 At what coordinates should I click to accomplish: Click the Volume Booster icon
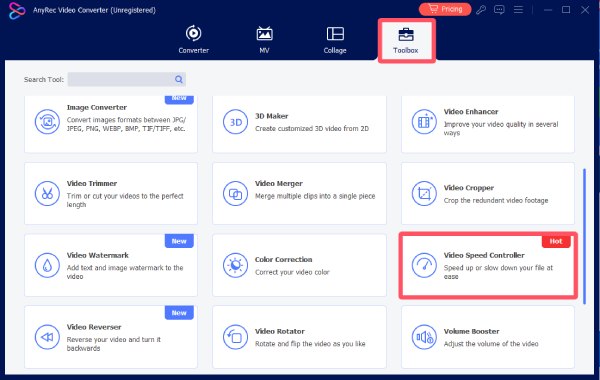coord(424,337)
